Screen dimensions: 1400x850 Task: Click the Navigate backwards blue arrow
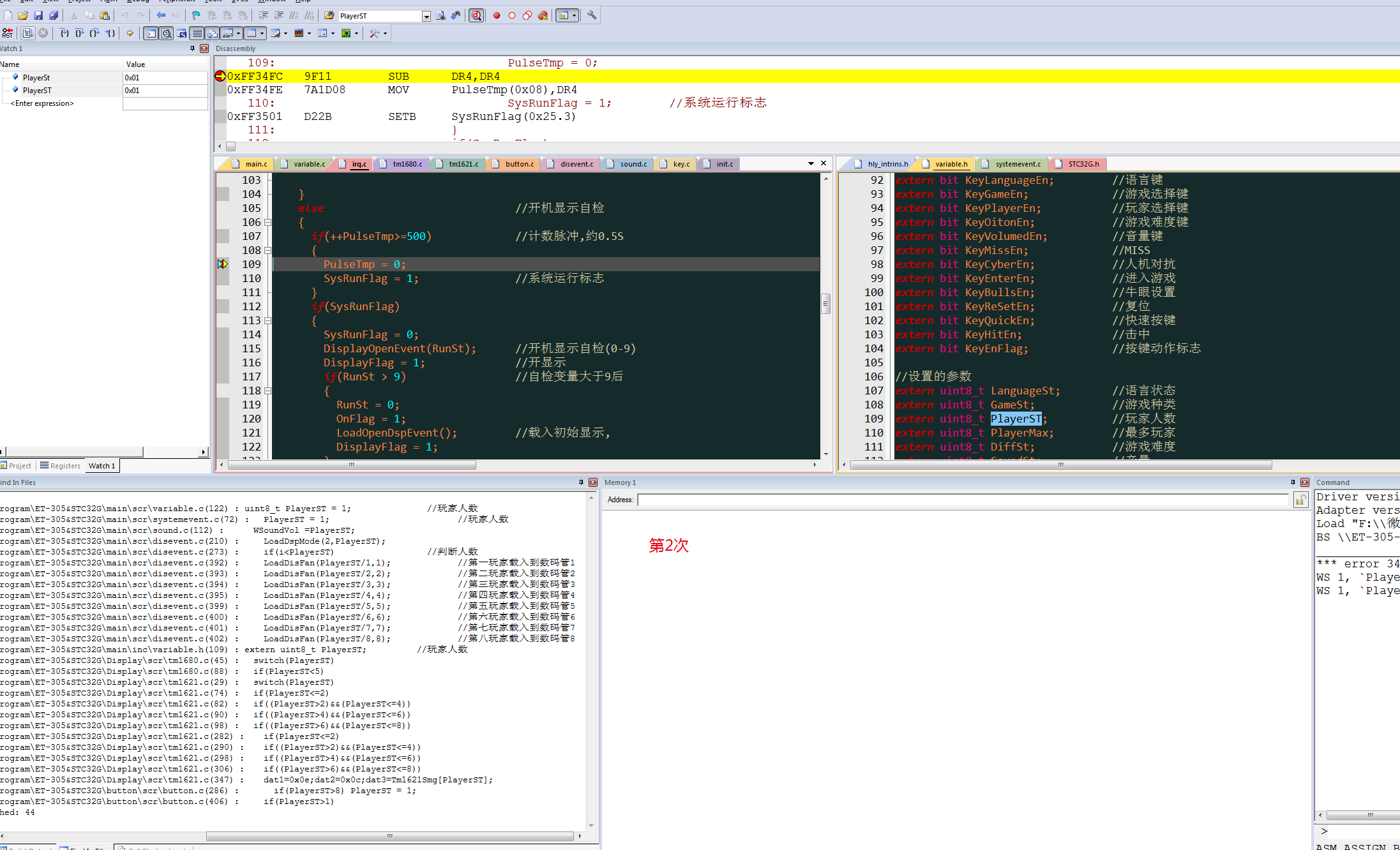point(161,15)
